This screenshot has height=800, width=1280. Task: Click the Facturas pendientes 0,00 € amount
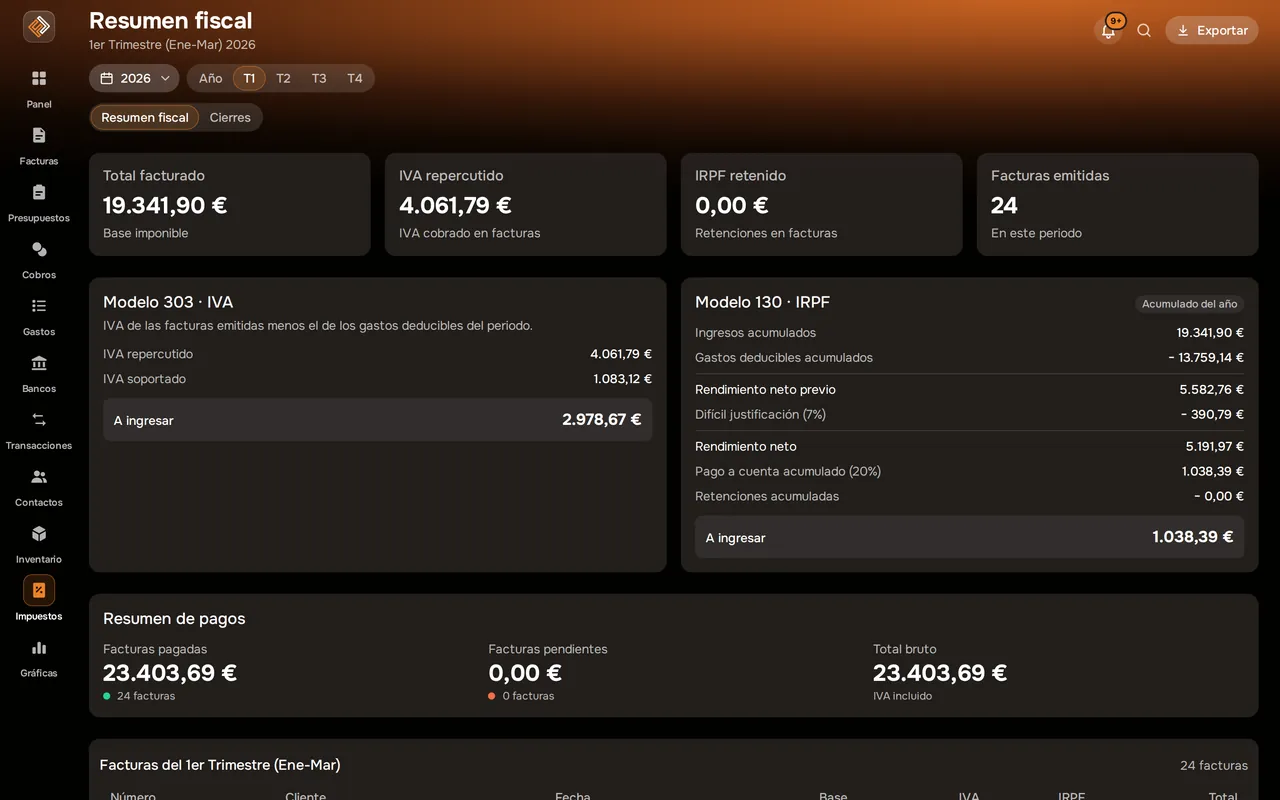coord(525,673)
